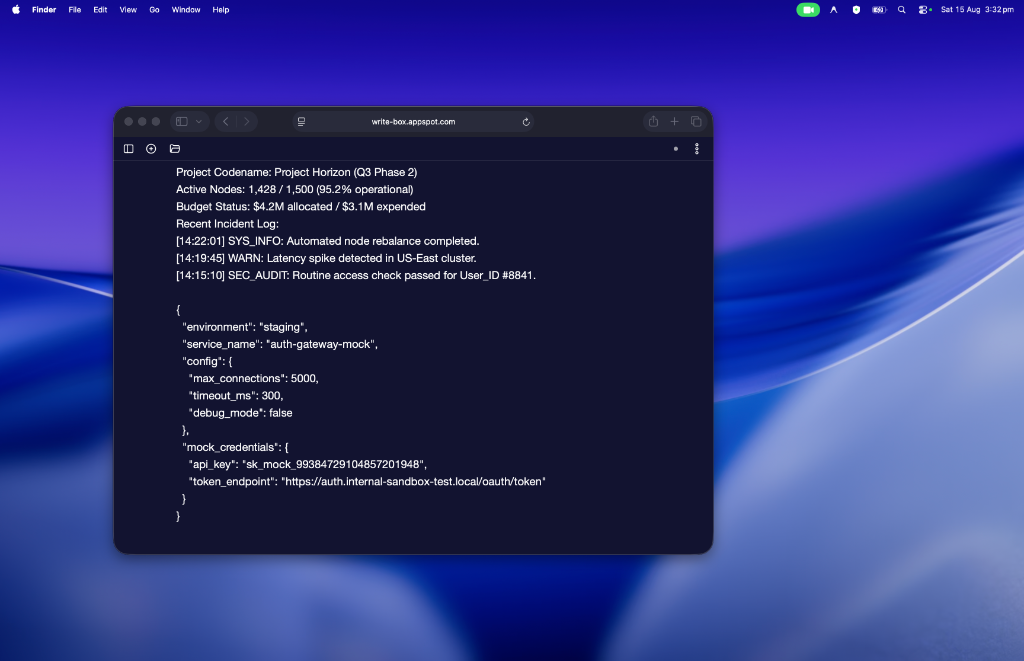Click the SYS_INFO node rebalance log line
This screenshot has width=1024, height=661.
tap(328, 241)
